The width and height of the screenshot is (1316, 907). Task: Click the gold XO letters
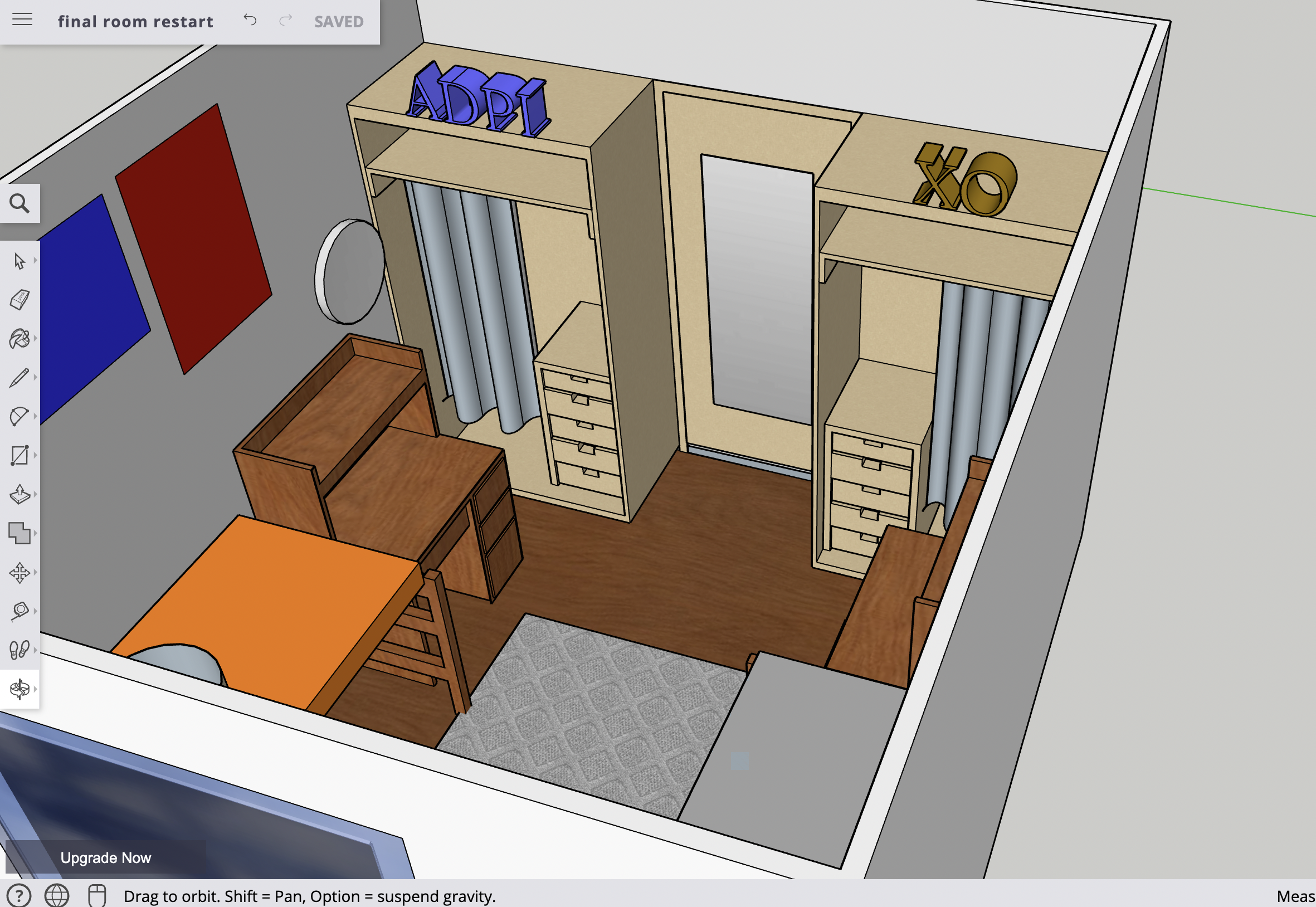pyautogui.click(x=966, y=179)
